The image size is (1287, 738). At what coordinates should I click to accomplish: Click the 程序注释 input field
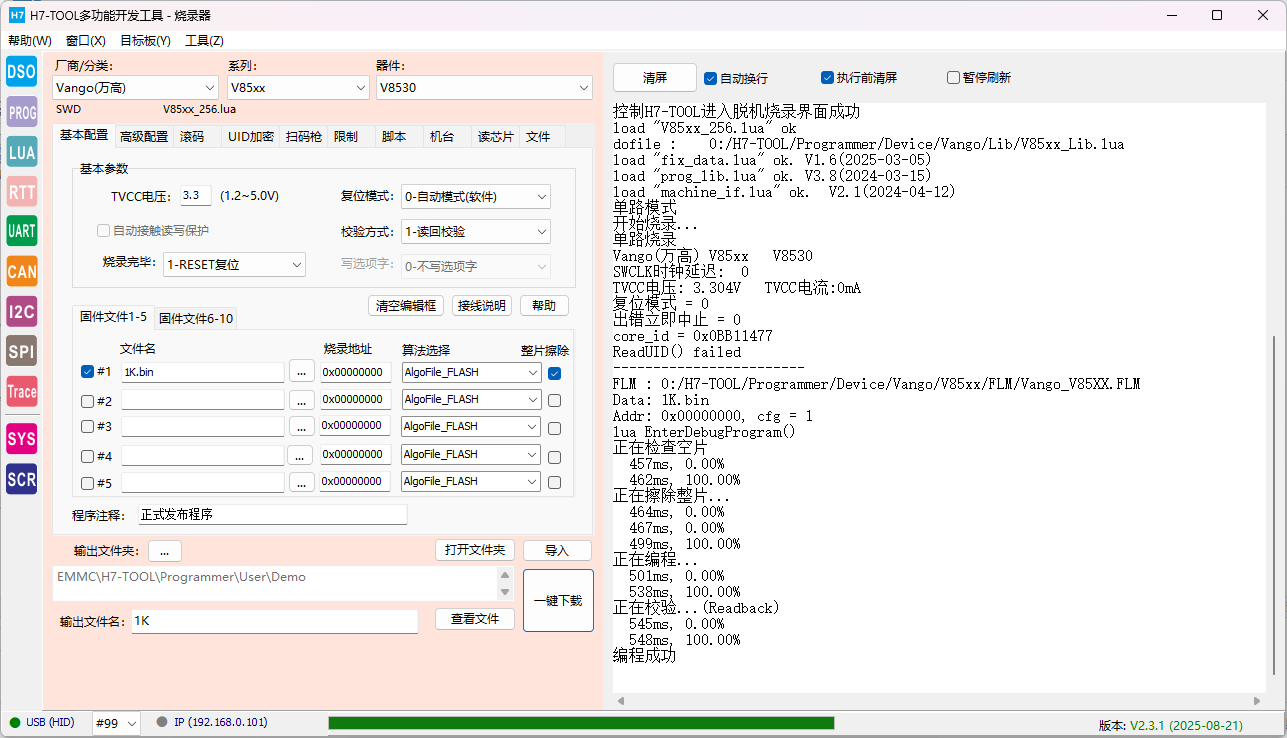coord(272,515)
